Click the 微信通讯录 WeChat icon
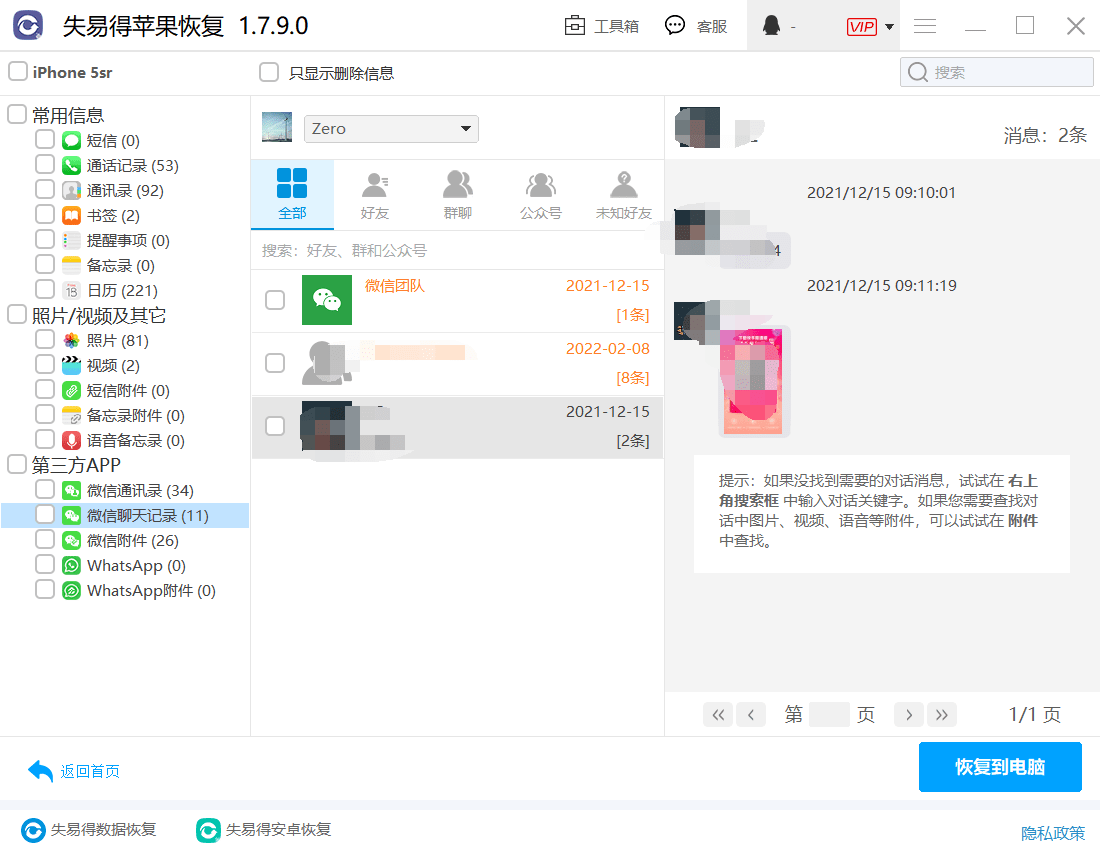Screen dimensions: 1100x850 (x=72, y=491)
